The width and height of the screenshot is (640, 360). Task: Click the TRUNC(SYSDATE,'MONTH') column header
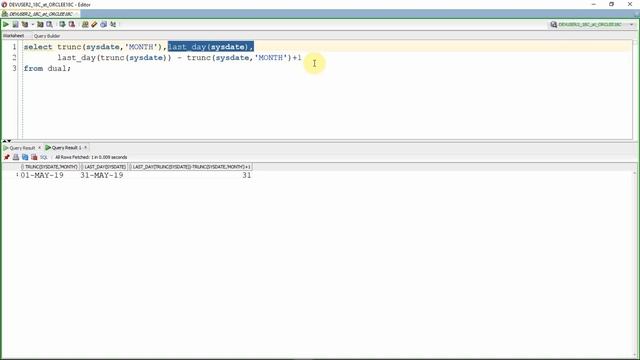tap(51, 167)
